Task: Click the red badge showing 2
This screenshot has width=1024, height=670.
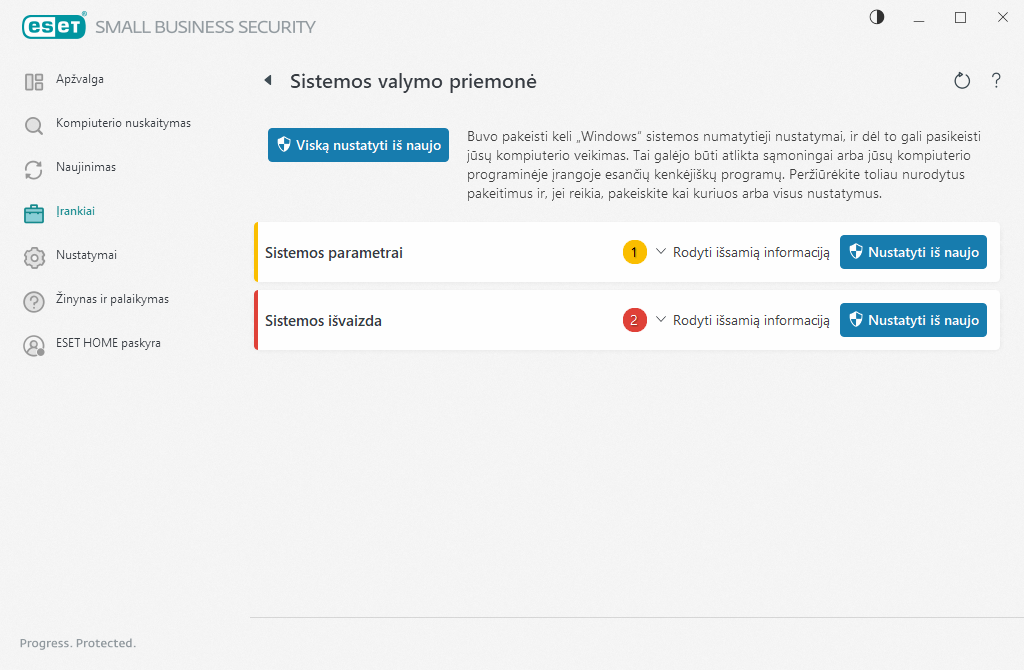Action: click(635, 321)
